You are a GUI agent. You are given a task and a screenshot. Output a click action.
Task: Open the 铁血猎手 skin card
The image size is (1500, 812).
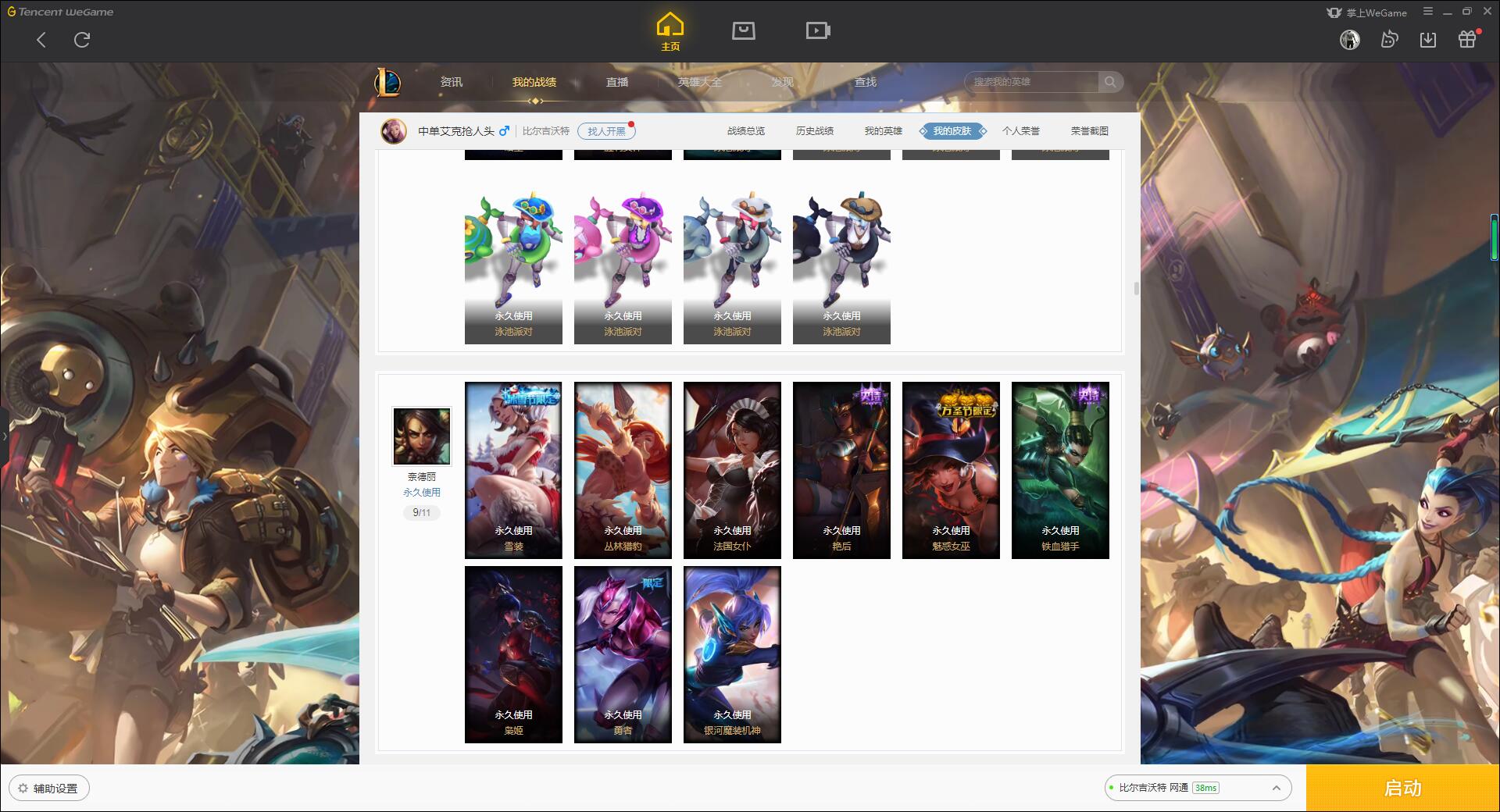click(x=1060, y=470)
